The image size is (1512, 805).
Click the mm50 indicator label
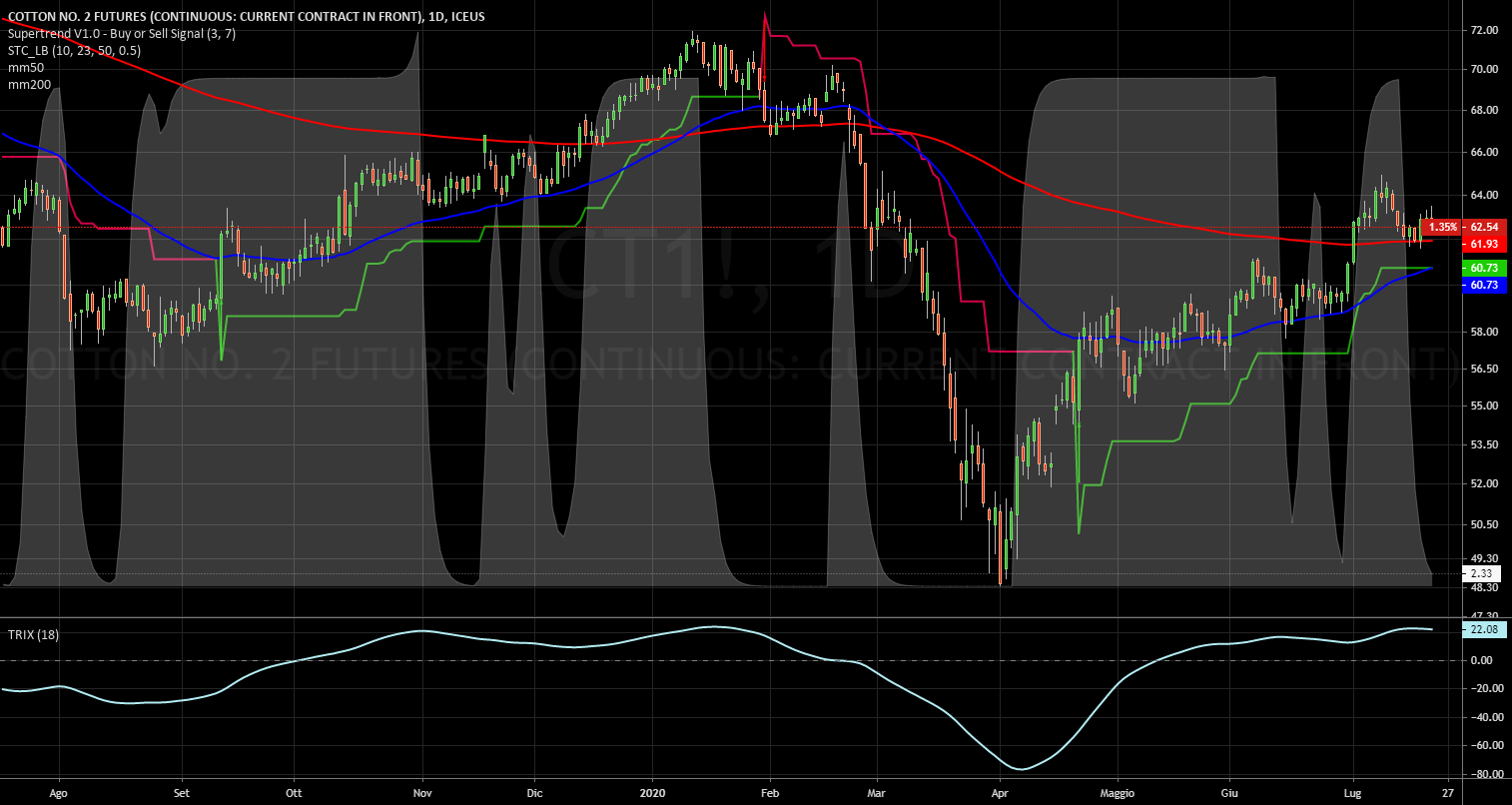tap(25, 67)
